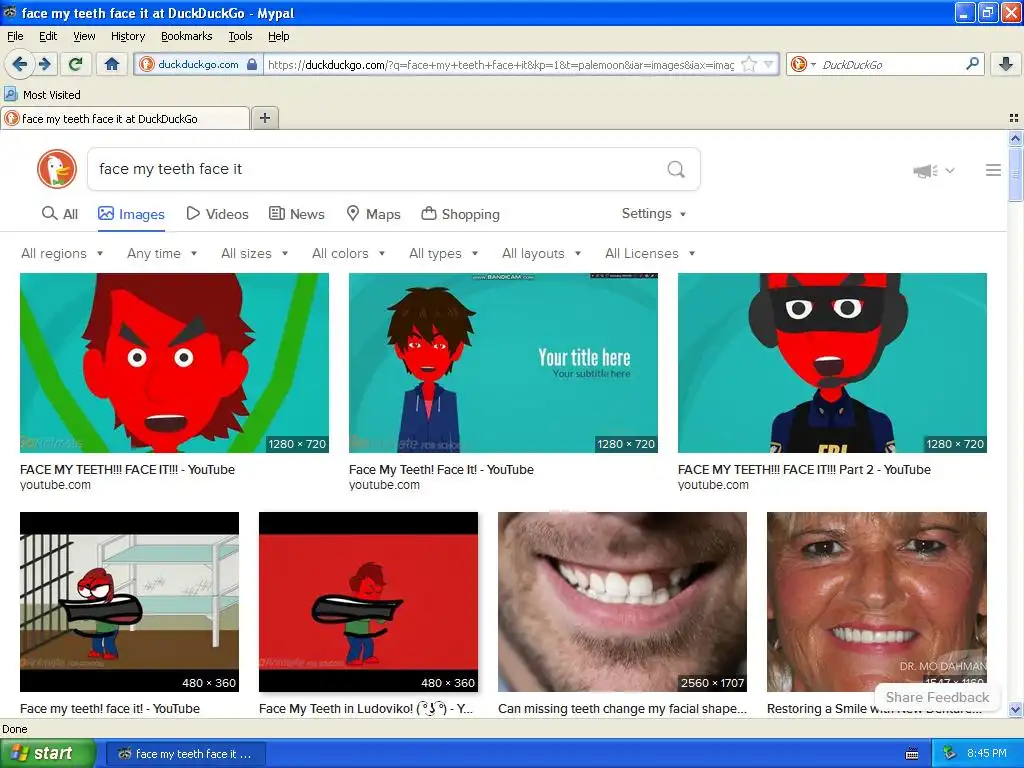
Task: Open the Your title here thumbnail
Action: (503, 362)
